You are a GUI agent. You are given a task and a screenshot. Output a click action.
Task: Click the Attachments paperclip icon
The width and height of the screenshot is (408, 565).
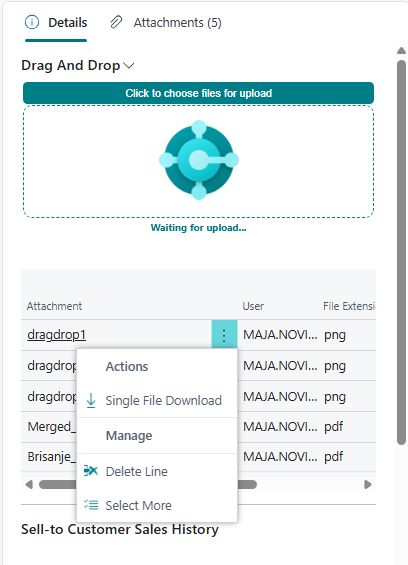tap(116, 22)
